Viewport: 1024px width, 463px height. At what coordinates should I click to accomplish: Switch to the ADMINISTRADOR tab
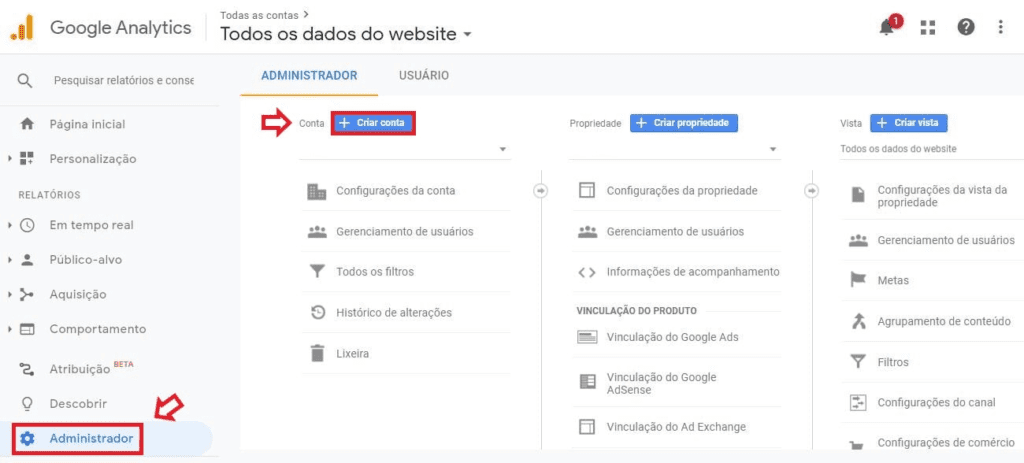pos(310,76)
